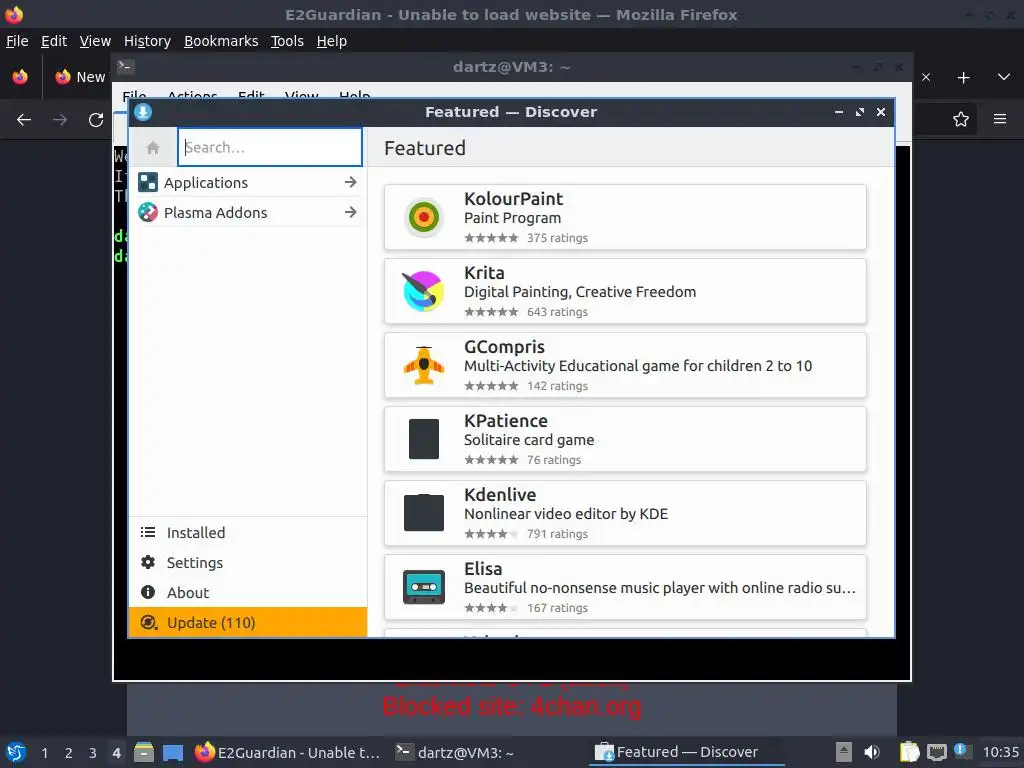Open Firefox Edit menu

pos(54,41)
